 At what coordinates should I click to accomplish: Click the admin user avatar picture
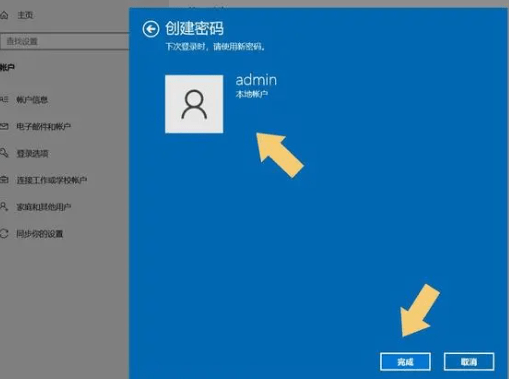pos(194,104)
